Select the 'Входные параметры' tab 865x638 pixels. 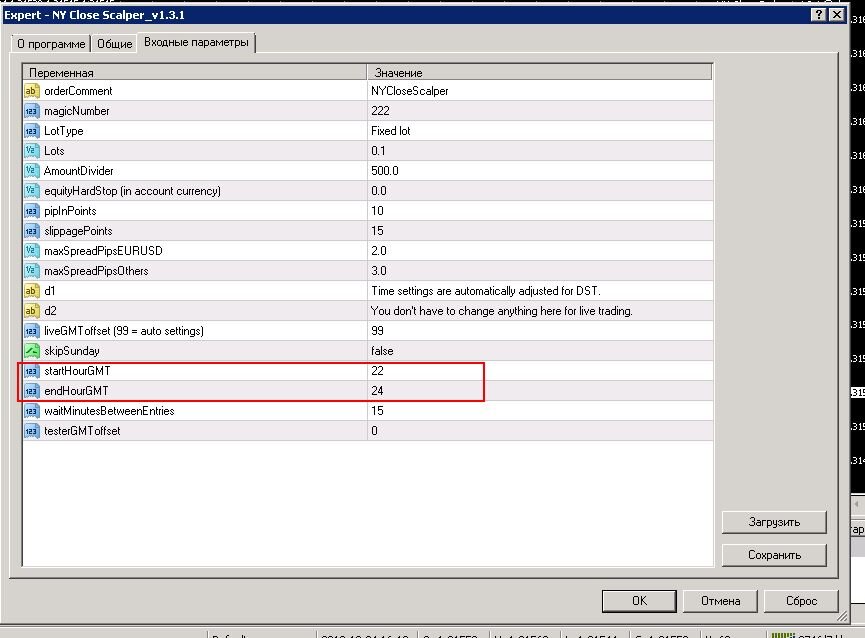196,42
